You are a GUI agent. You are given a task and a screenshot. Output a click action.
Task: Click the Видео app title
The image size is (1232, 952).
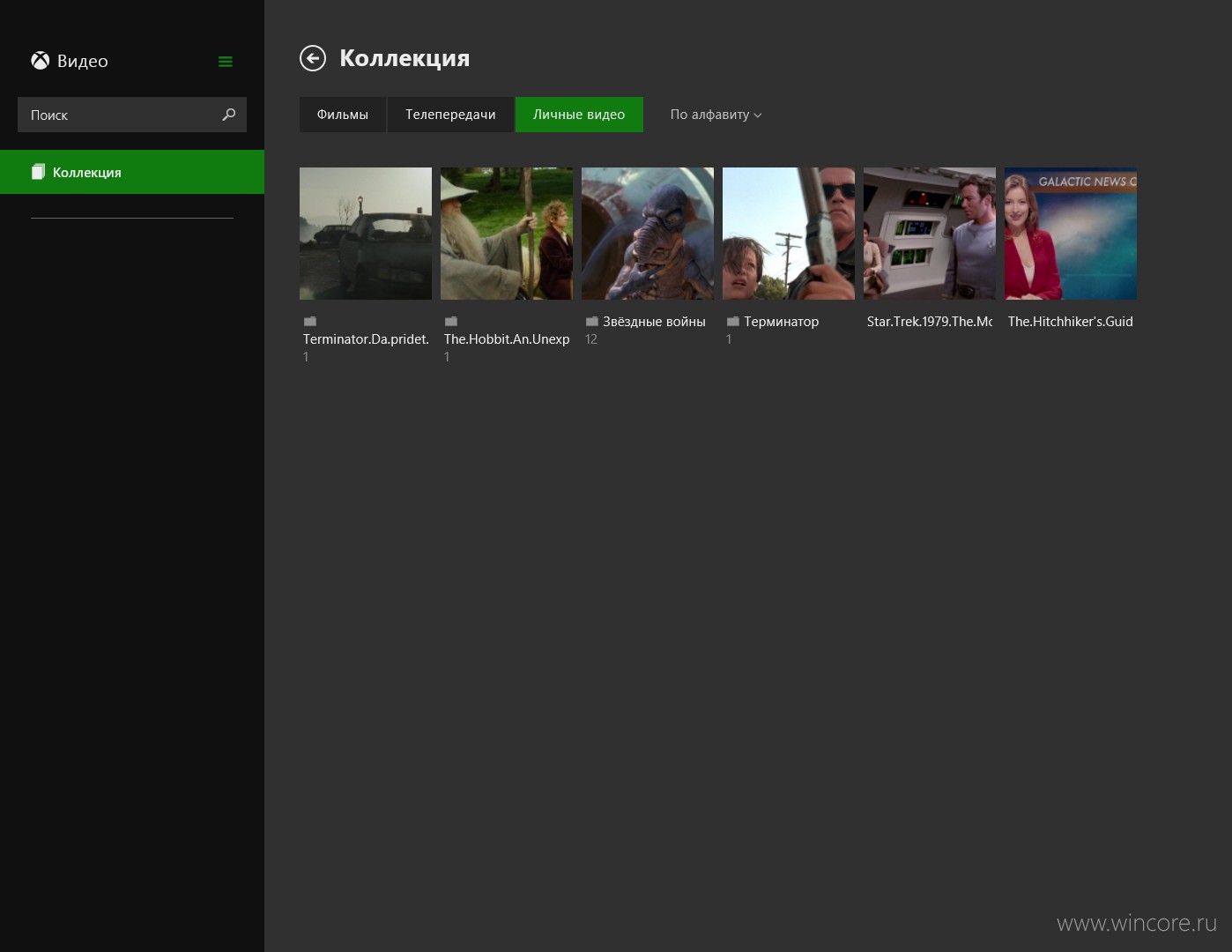(x=83, y=61)
